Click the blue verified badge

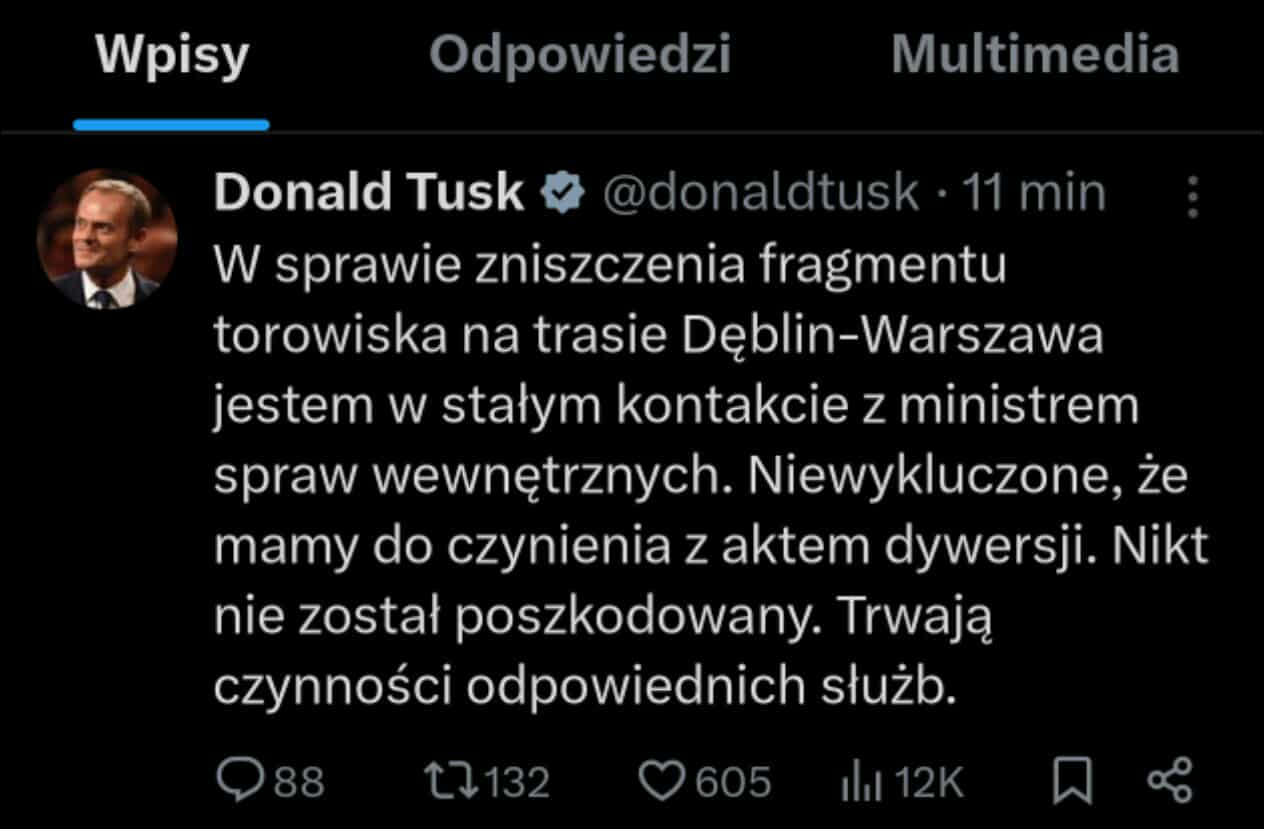563,193
